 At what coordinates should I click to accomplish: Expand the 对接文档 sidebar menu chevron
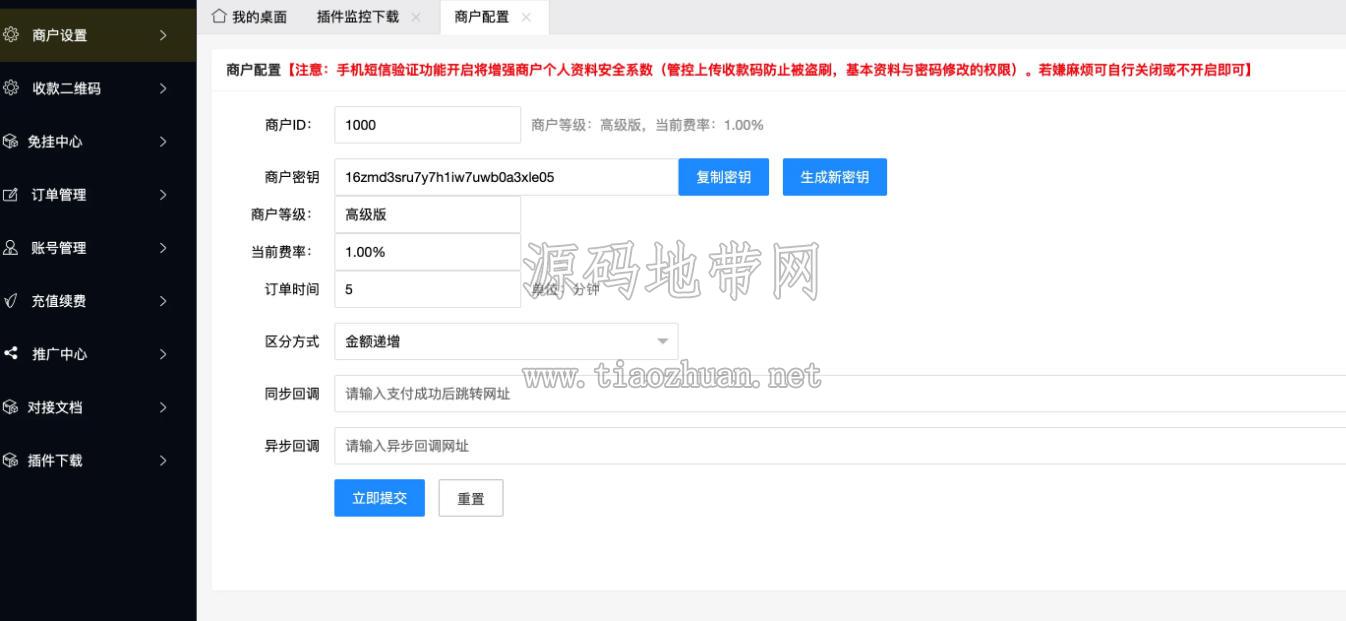click(163, 407)
